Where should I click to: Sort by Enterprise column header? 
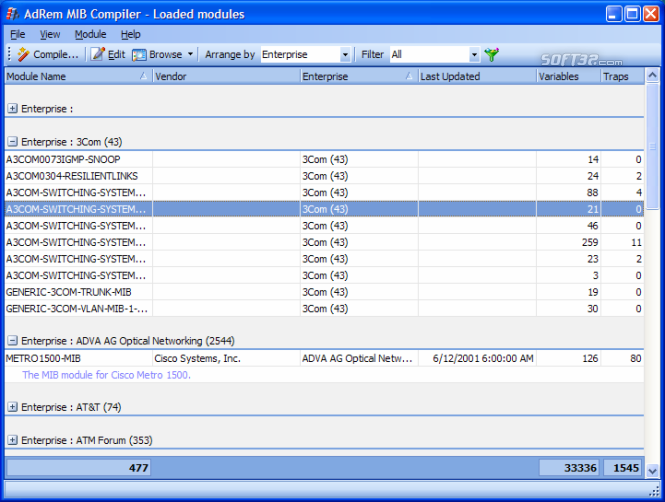[359, 76]
